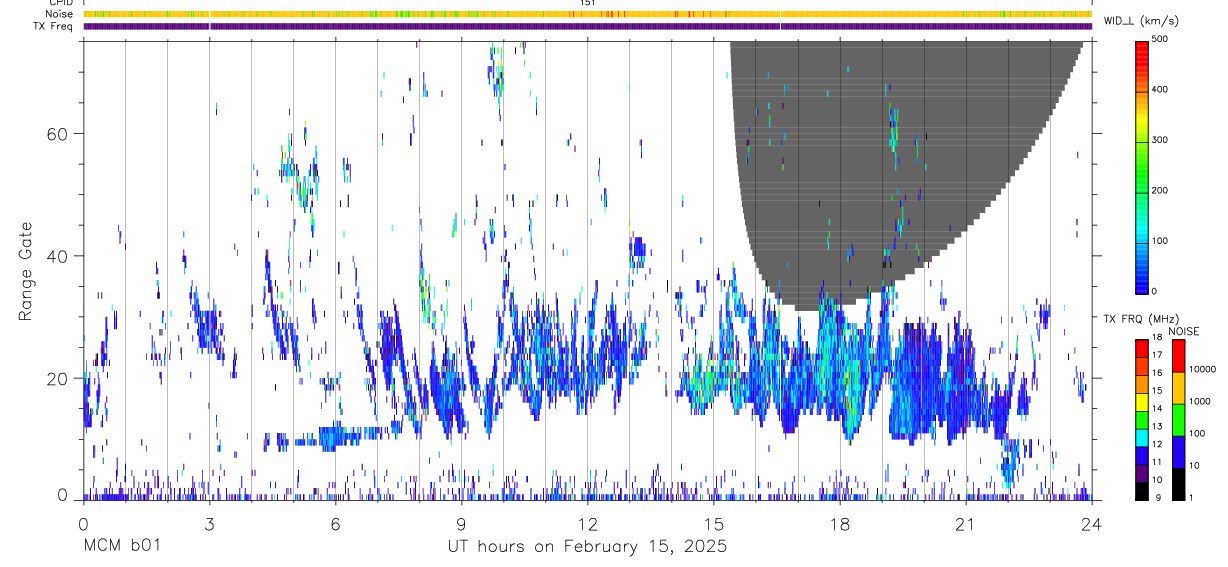
Task: Click the 'MCM b01' radar label
Action: (121, 546)
